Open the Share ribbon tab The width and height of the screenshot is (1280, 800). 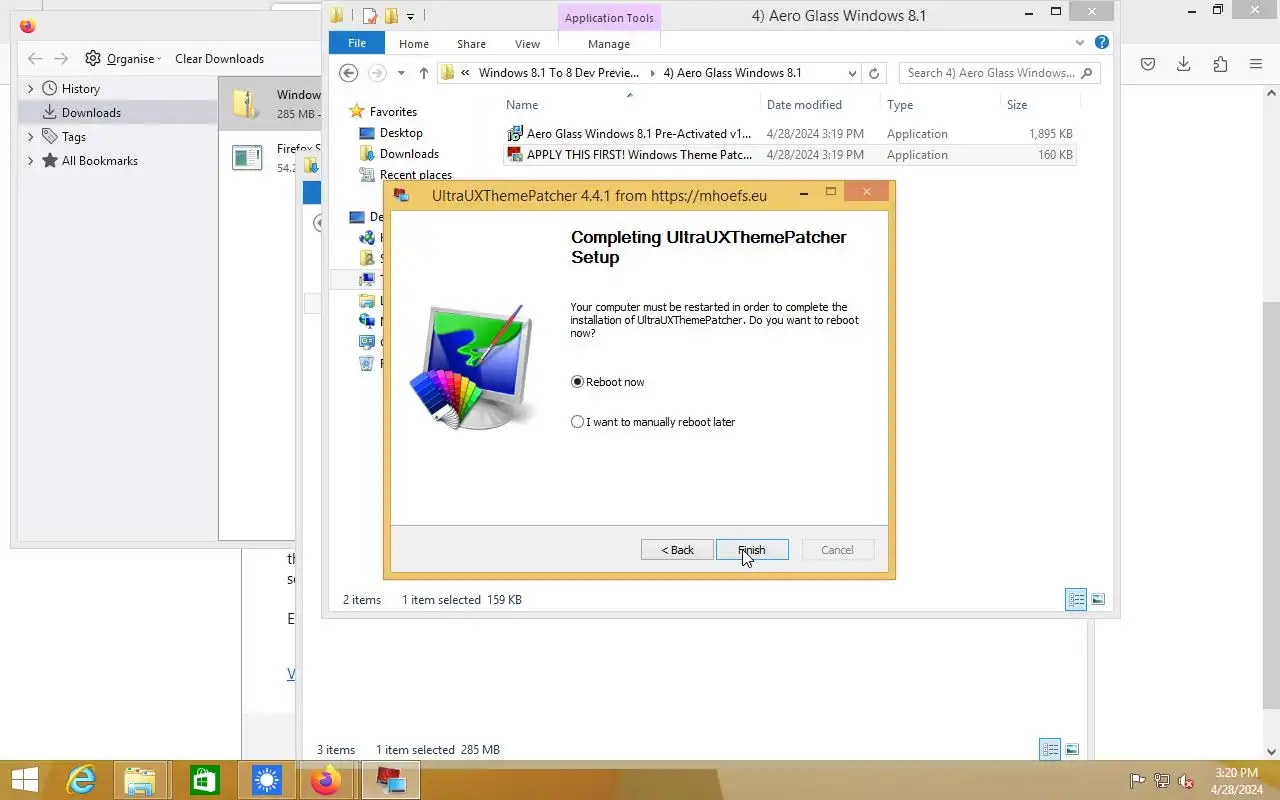pos(471,44)
